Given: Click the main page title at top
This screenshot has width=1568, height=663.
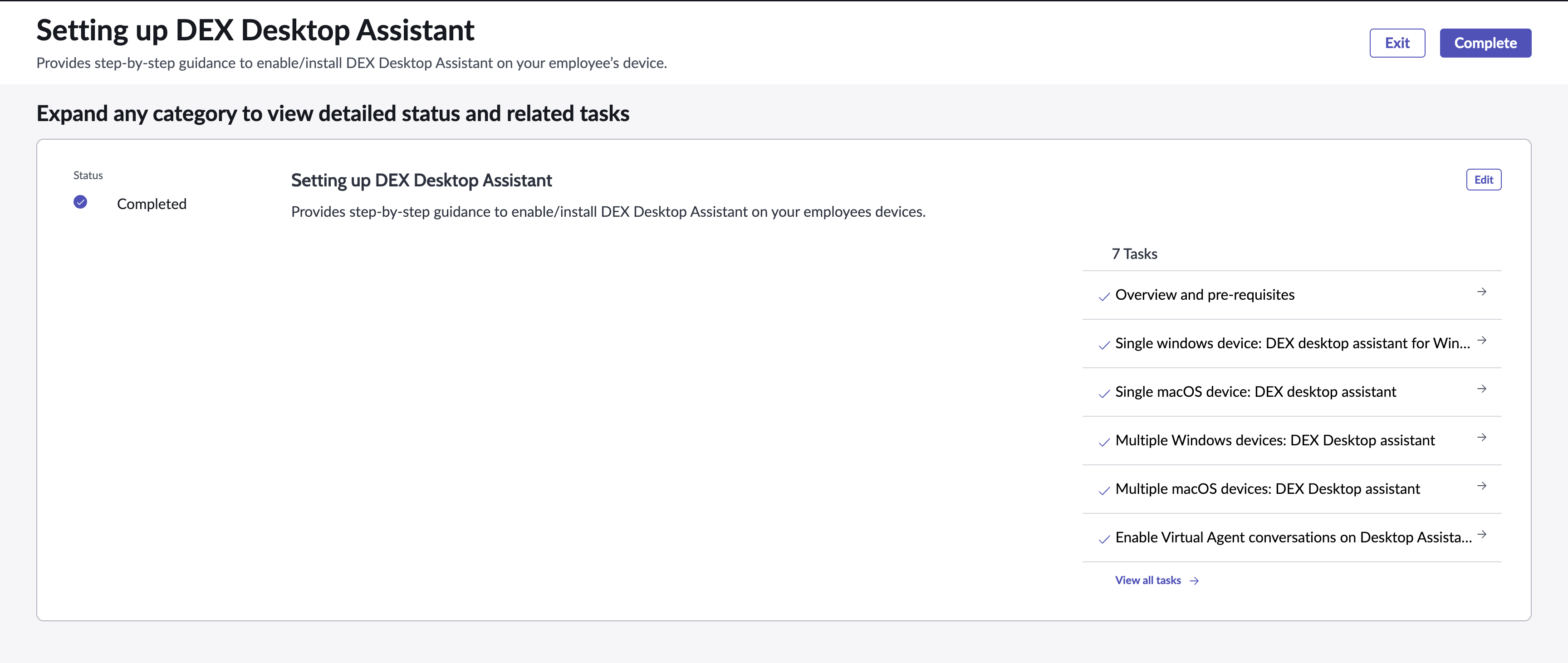Looking at the screenshot, I should point(255,30).
